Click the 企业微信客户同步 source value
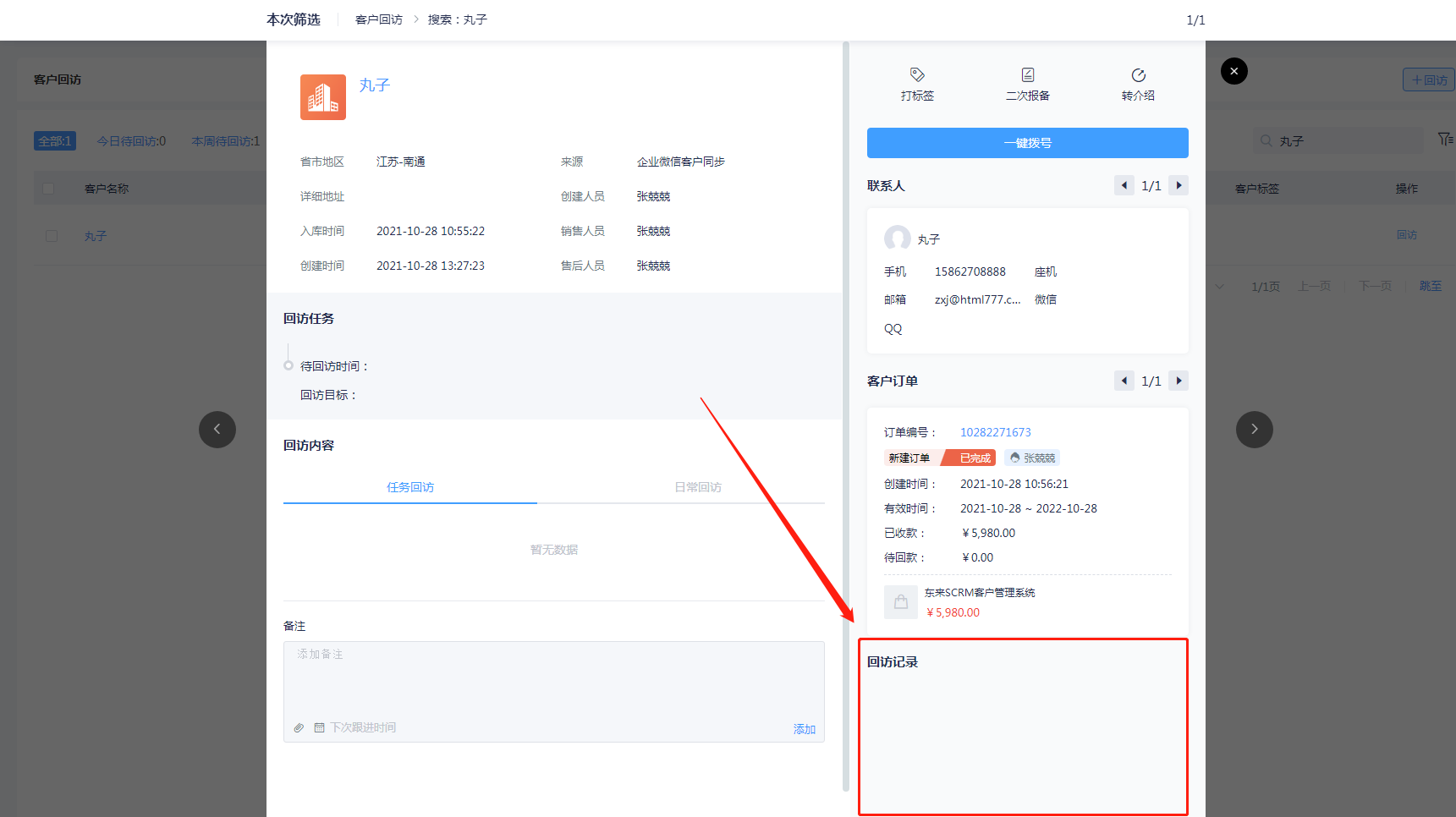Image resolution: width=1456 pixels, height=817 pixels. tap(681, 162)
